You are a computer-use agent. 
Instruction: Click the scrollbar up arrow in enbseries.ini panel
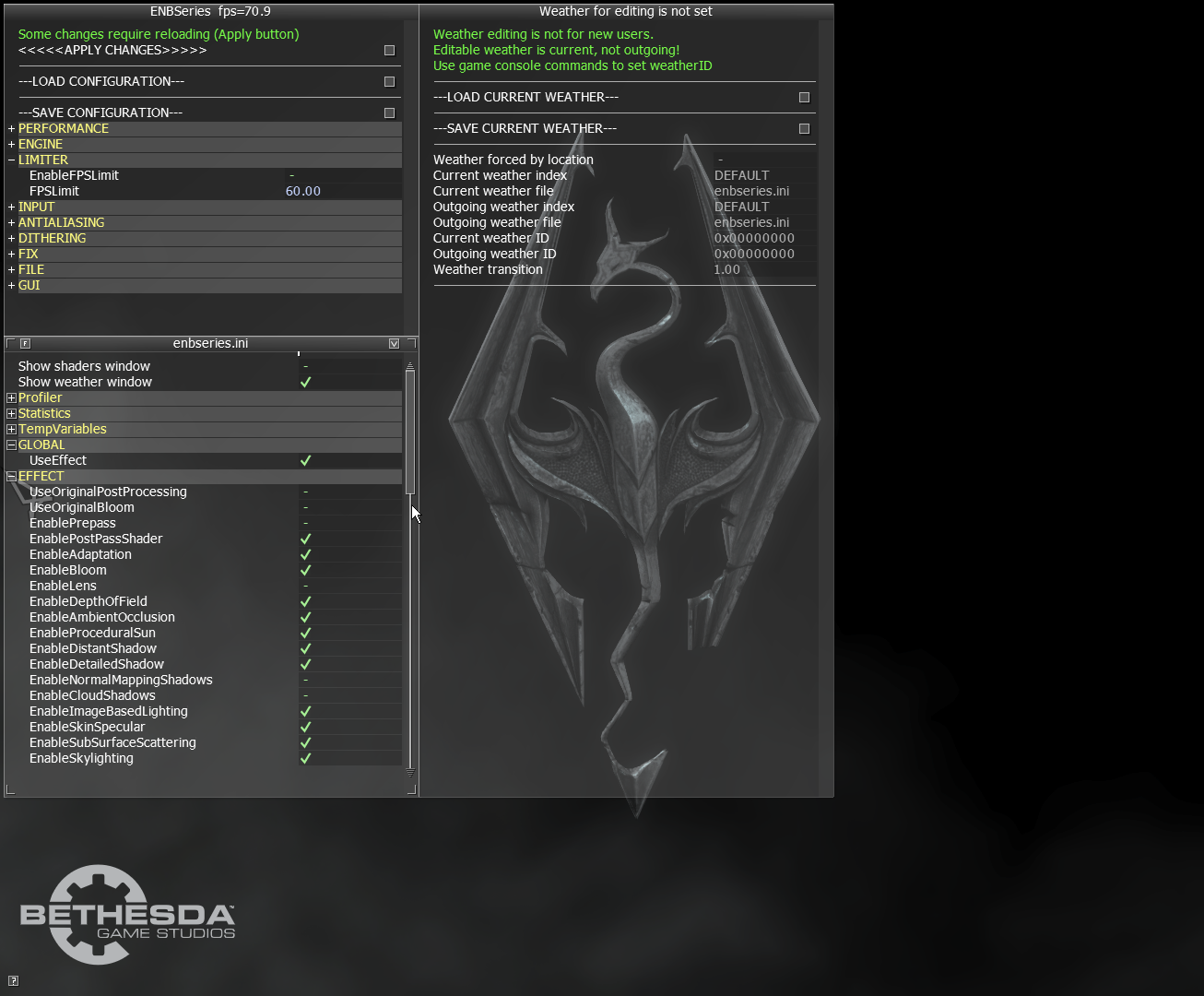click(x=410, y=365)
